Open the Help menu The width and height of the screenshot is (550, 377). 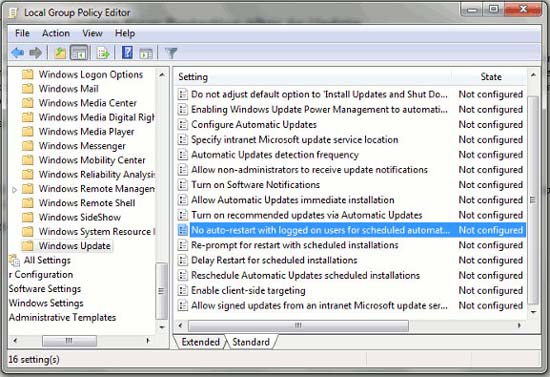[125, 33]
